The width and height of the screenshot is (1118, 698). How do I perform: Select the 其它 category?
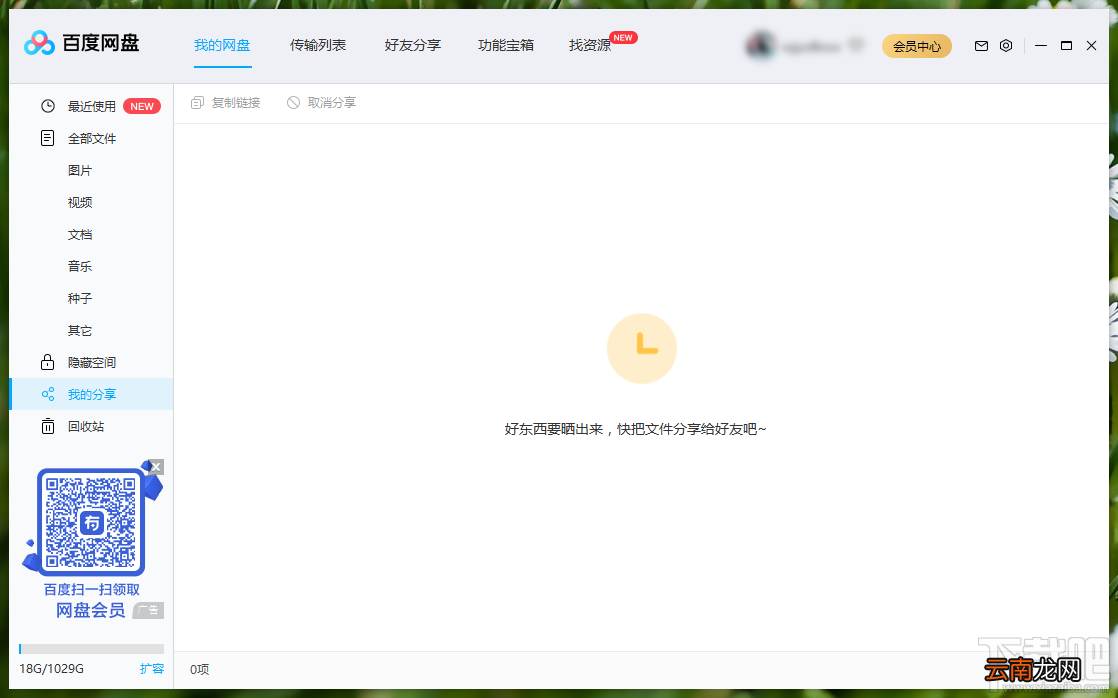tap(80, 331)
